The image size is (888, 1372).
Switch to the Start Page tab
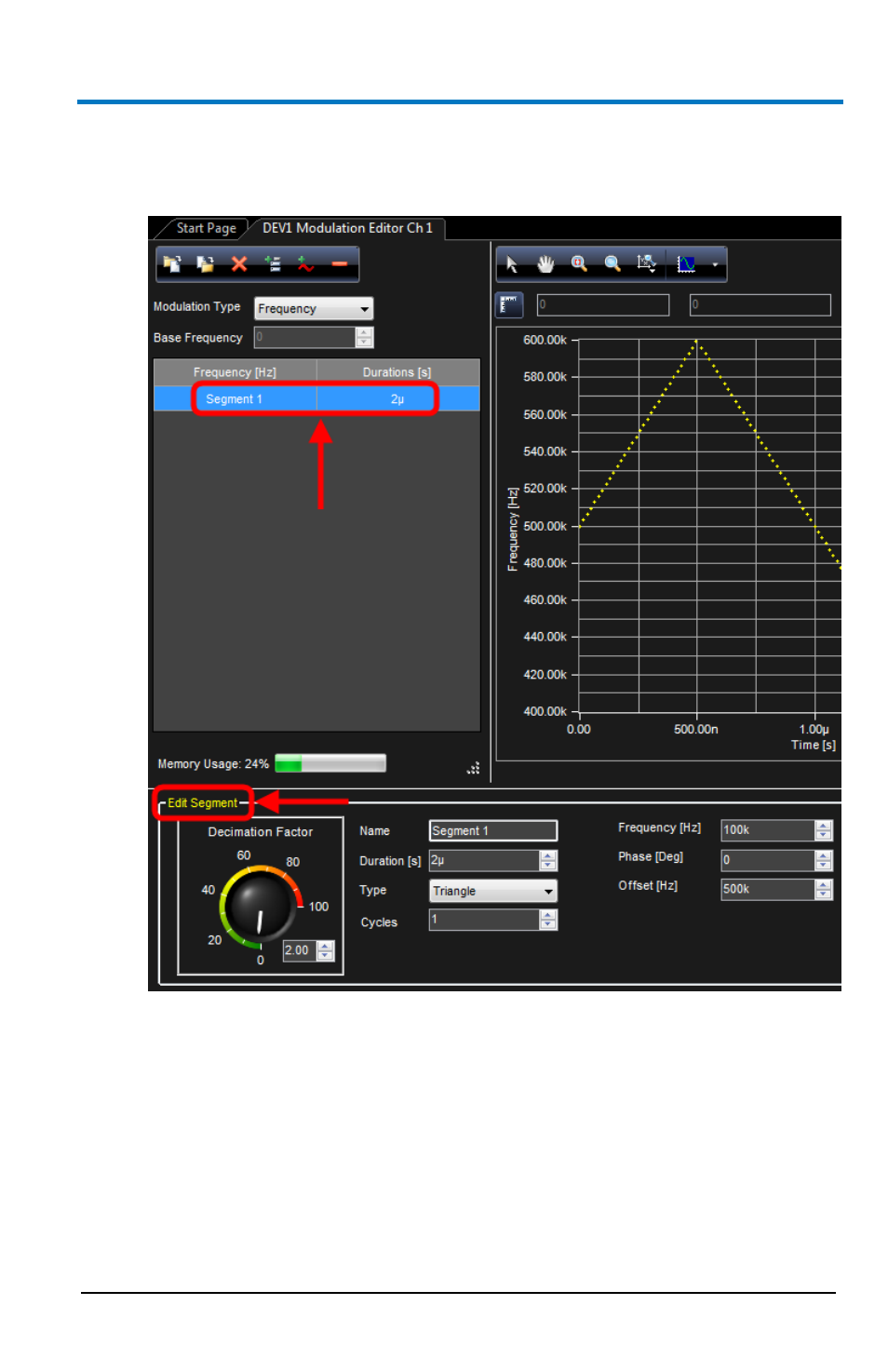pyautogui.click(x=206, y=228)
